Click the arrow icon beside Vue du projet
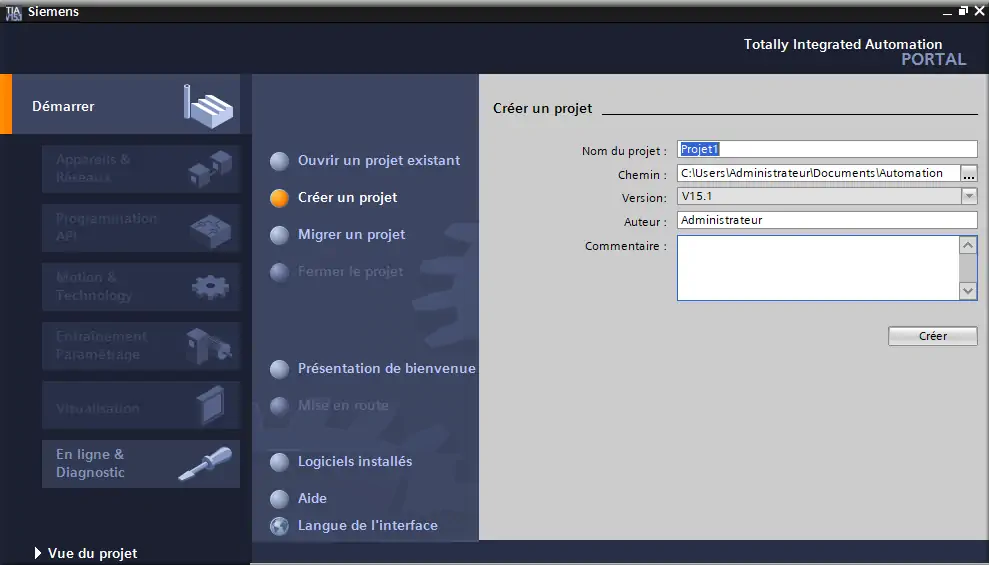The height and width of the screenshot is (565, 989). pos(38,554)
